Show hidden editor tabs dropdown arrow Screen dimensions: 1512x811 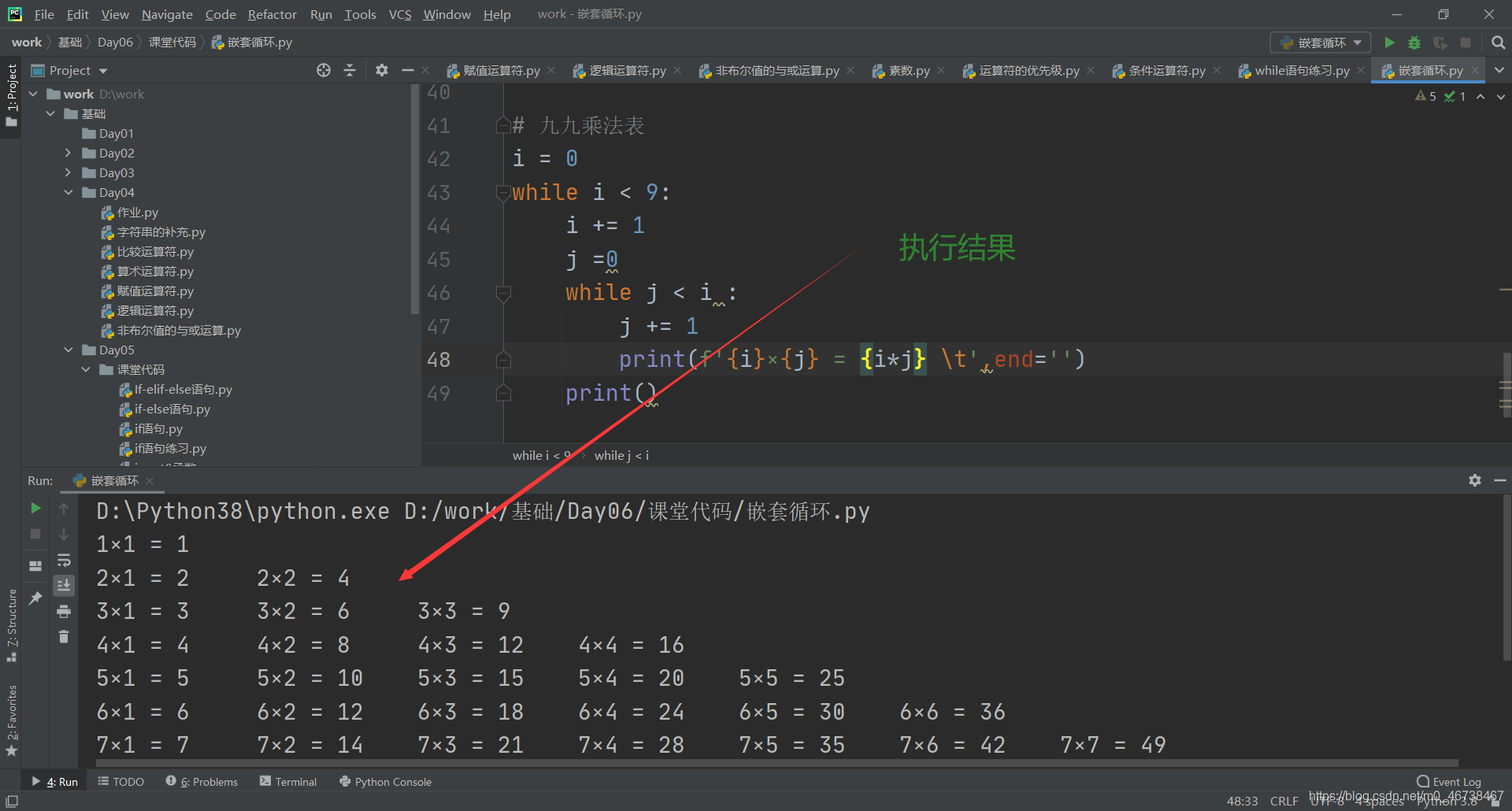coord(1499,70)
